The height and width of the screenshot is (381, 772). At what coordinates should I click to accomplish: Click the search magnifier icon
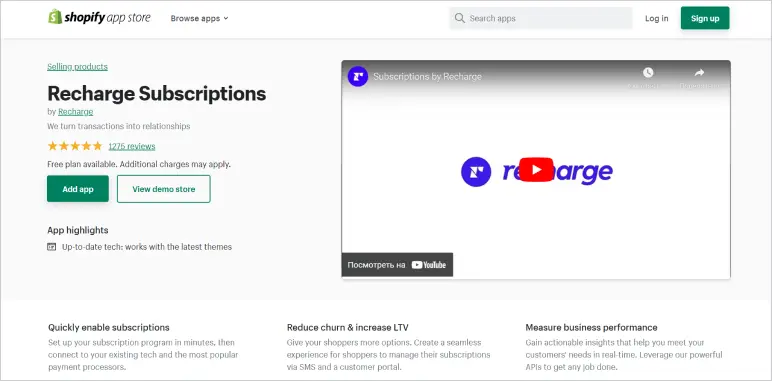tap(459, 18)
